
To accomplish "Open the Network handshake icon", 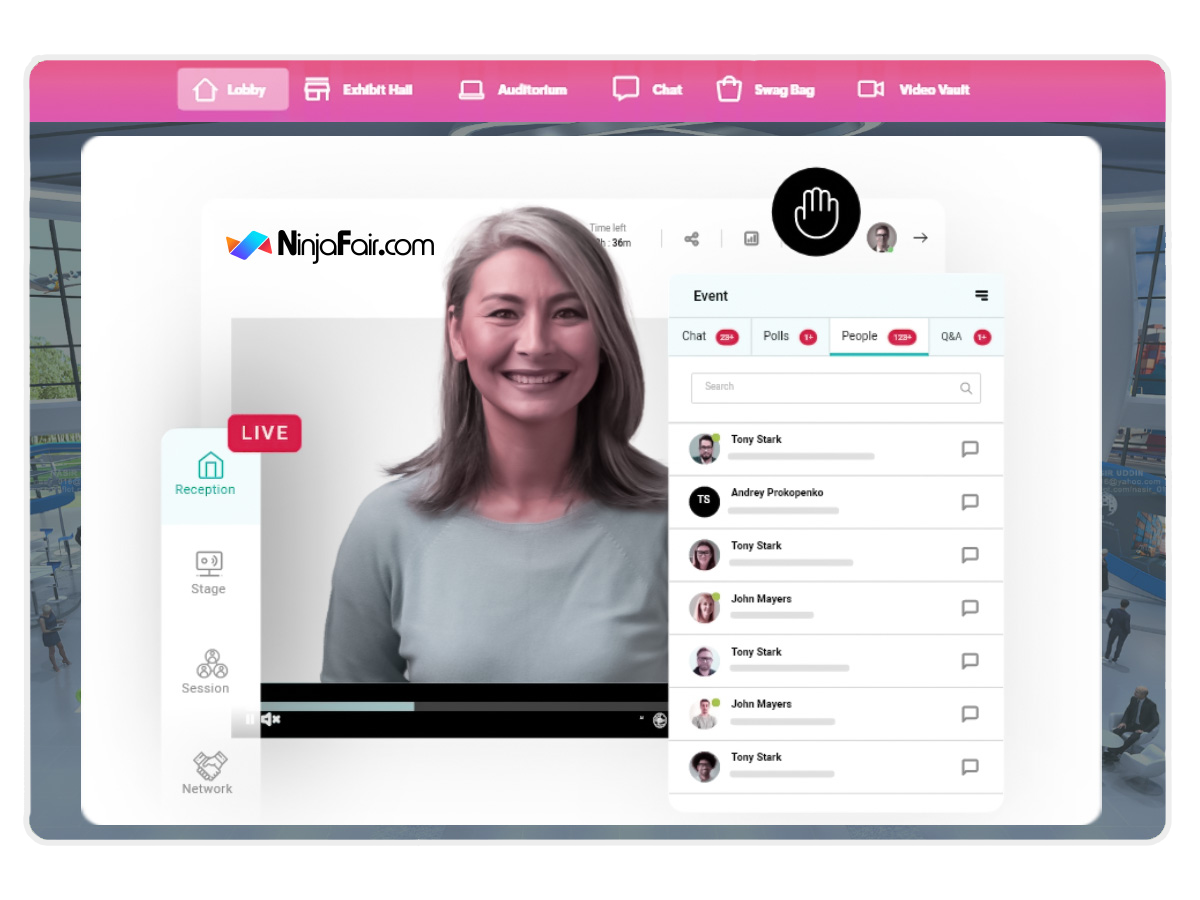I will (206, 765).
